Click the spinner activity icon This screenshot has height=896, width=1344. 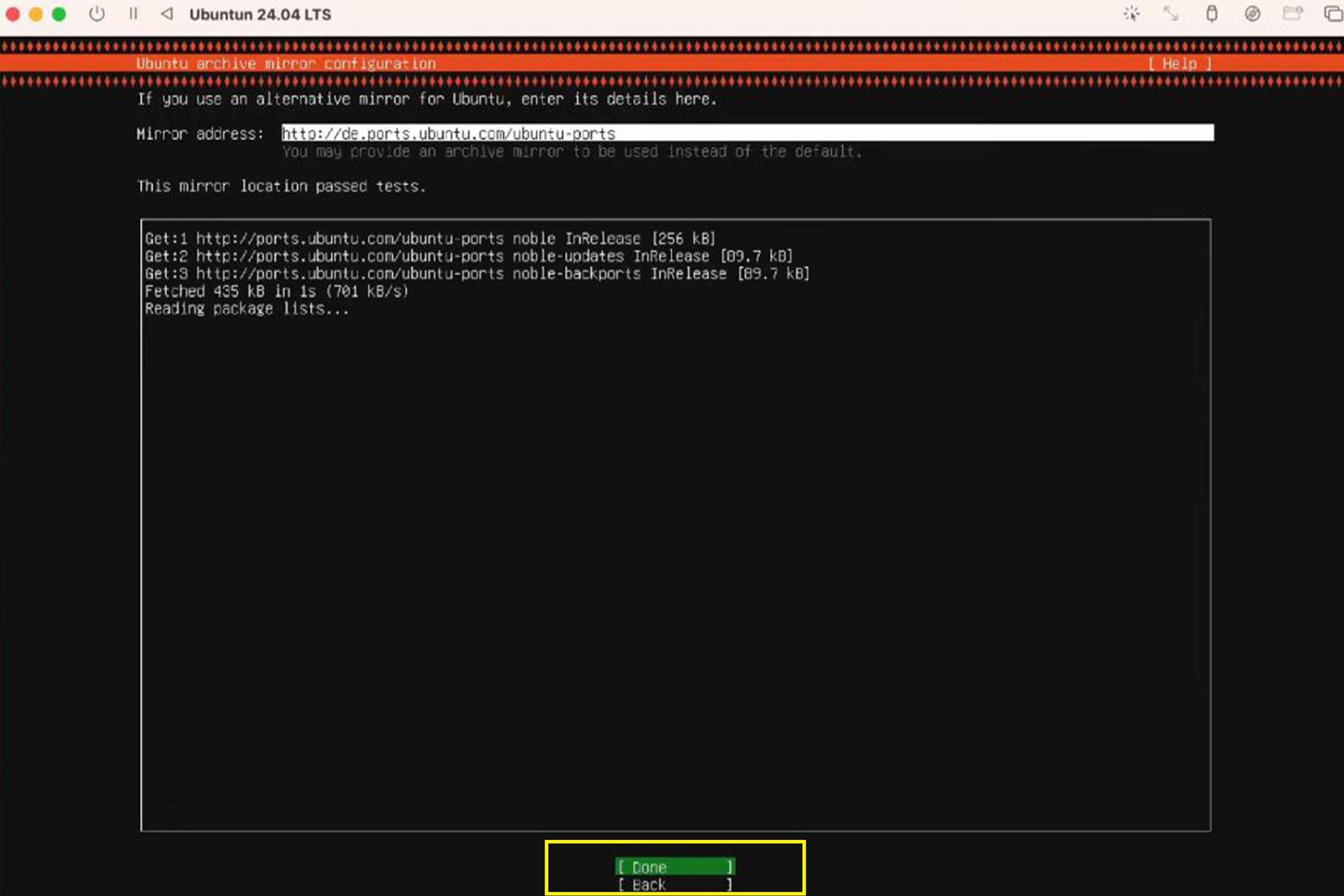click(x=1131, y=14)
